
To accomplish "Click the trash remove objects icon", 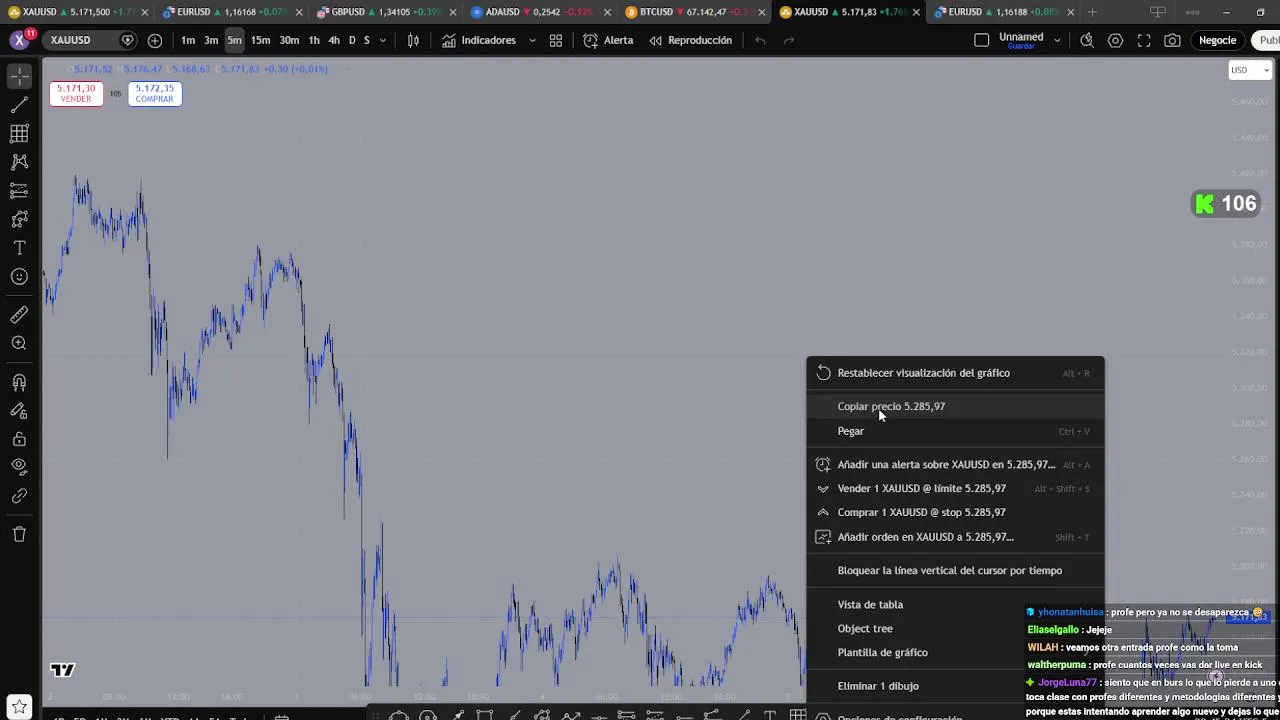I will pos(19,534).
